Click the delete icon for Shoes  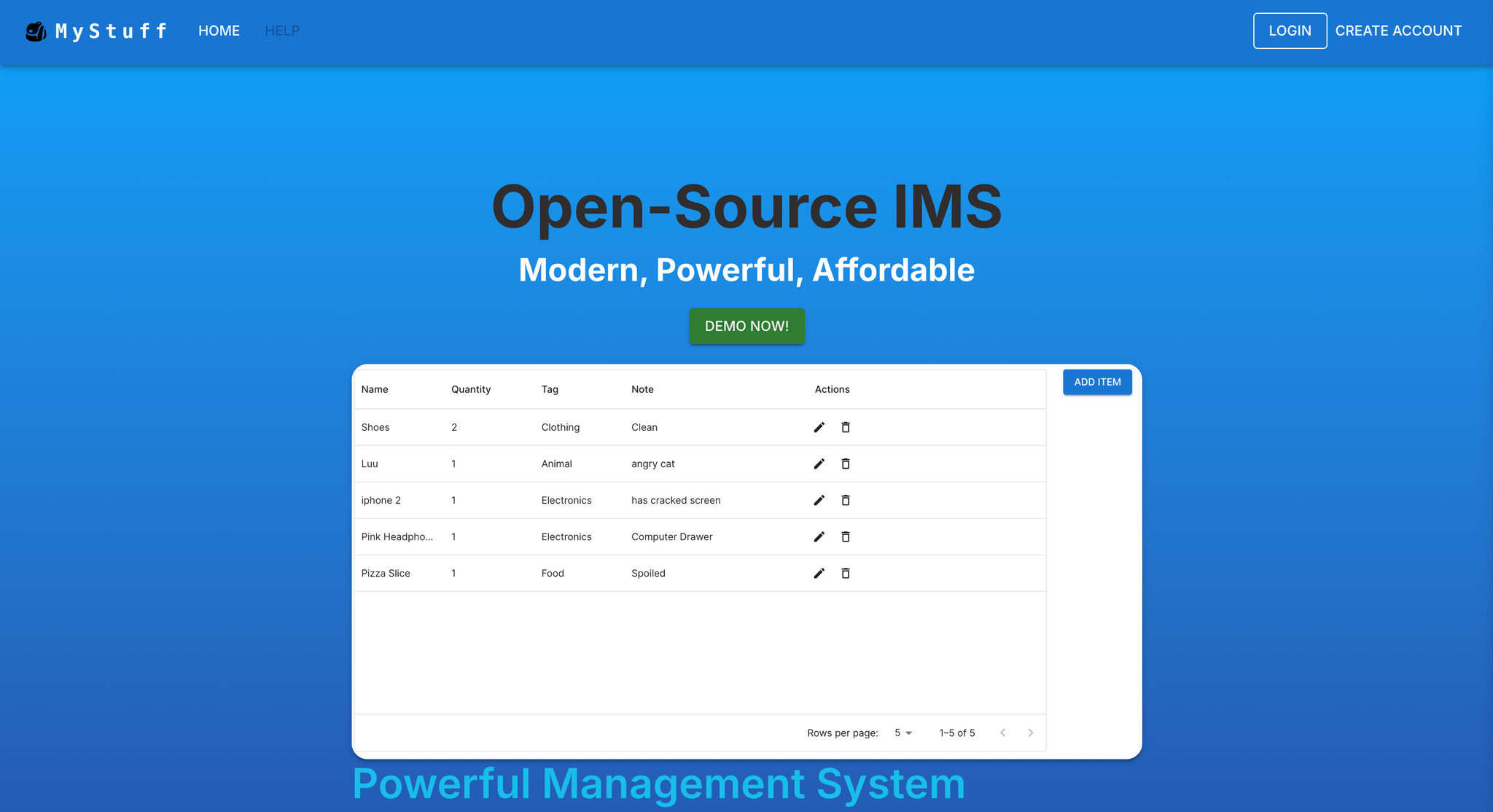(x=846, y=427)
